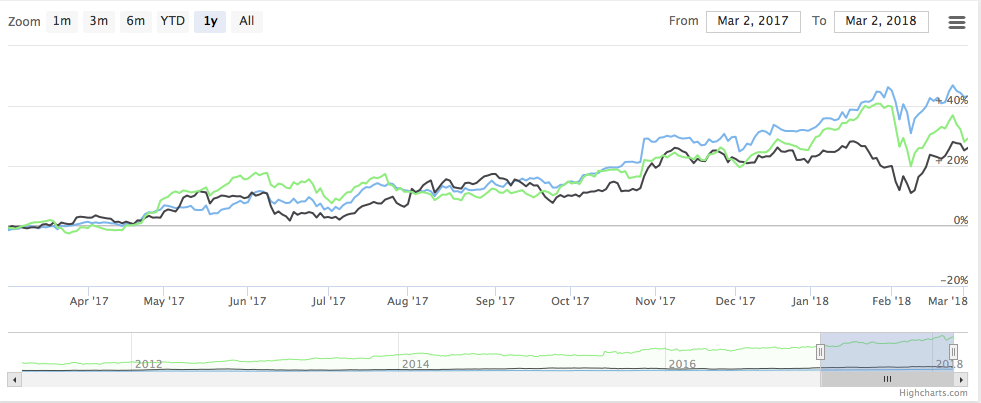Viewport: 981px width, 403px height.
Task: Select the 1y zoom button
Action: click(x=210, y=21)
